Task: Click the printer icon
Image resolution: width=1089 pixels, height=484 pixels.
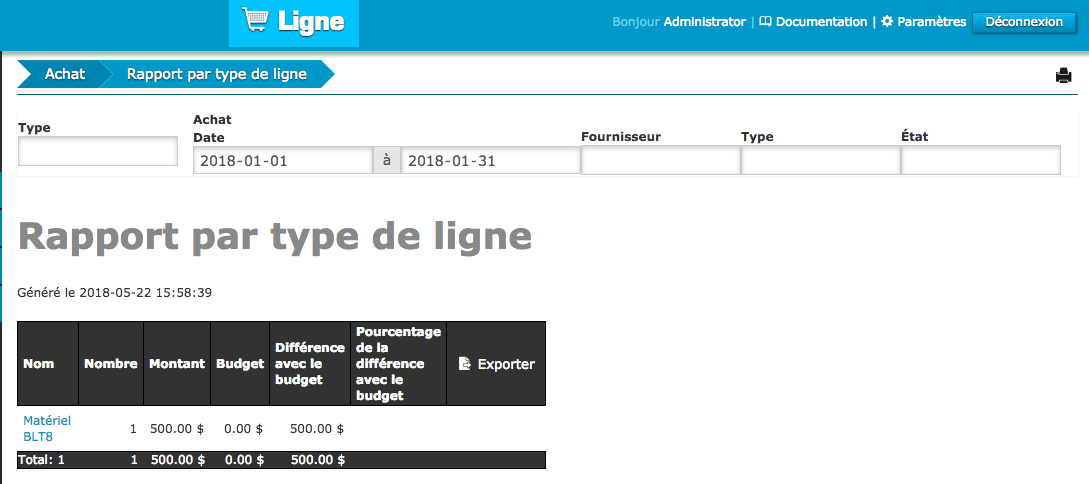Action: click(x=1063, y=76)
